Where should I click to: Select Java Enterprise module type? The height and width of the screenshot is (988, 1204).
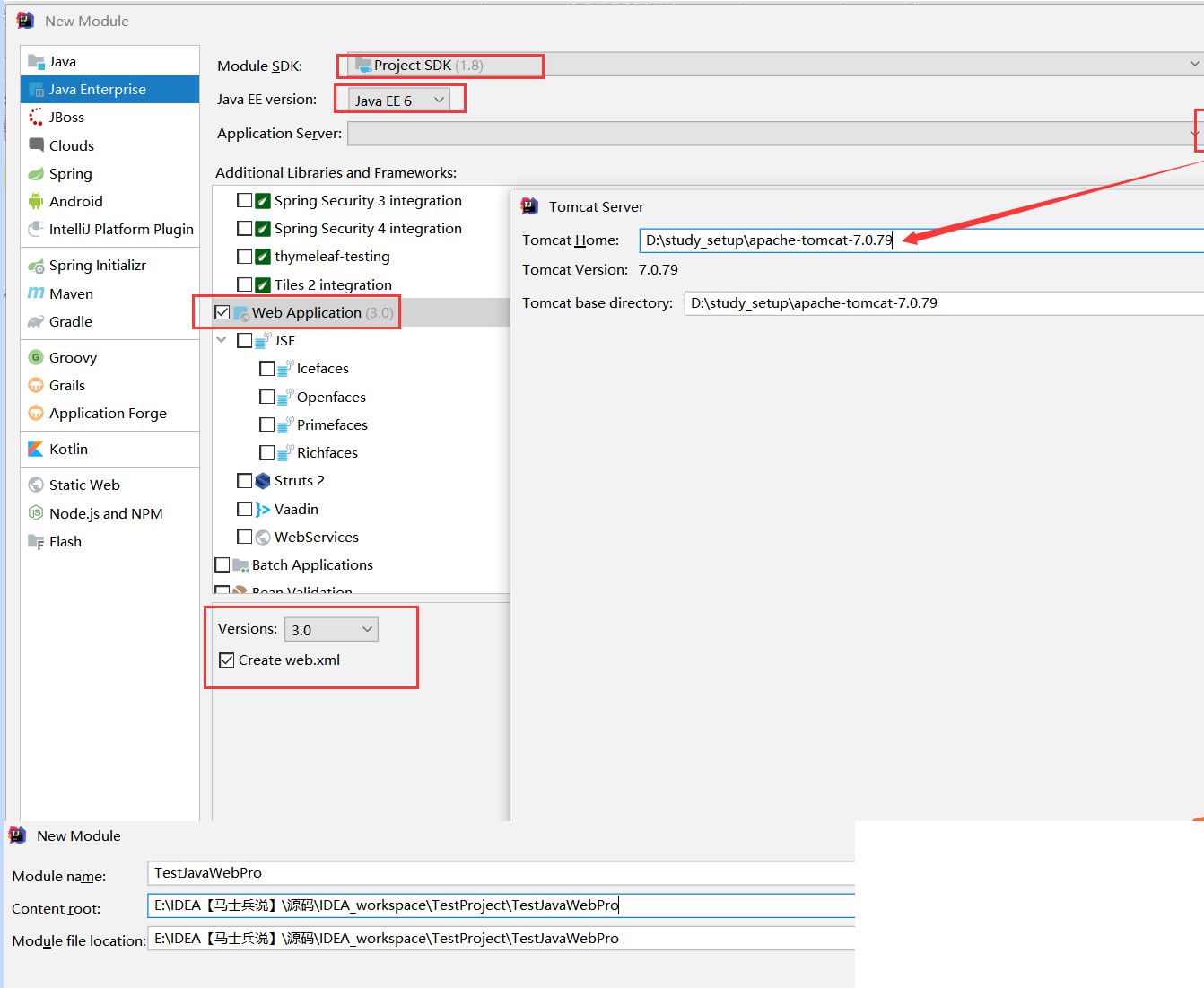[109, 89]
